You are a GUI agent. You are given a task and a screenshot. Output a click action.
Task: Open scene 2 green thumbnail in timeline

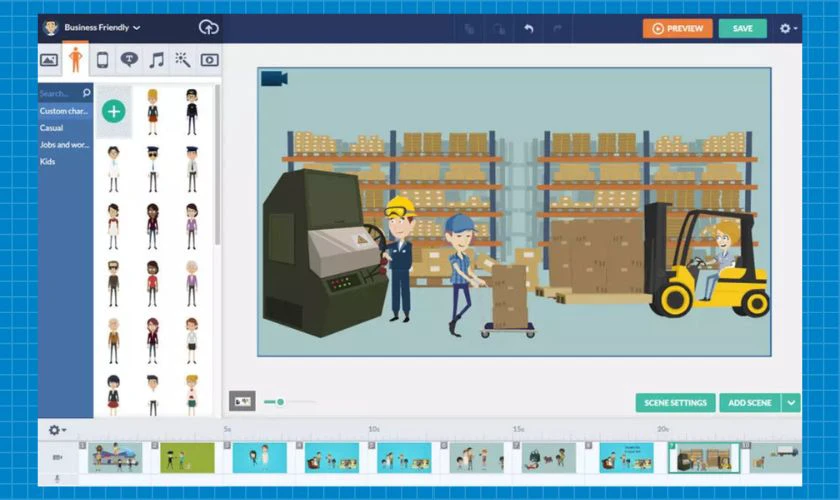tap(188, 458)
